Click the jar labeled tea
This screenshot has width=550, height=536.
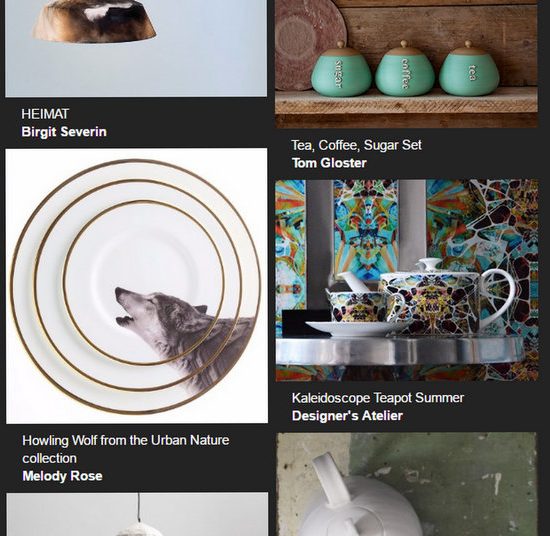pos(469,68)
